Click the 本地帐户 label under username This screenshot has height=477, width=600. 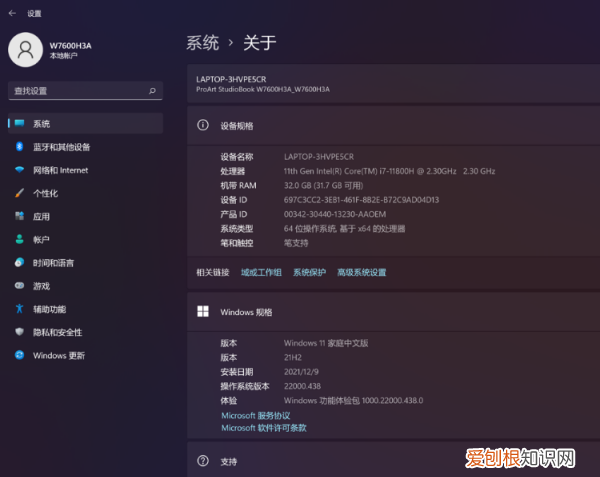[x=64, y=56]
